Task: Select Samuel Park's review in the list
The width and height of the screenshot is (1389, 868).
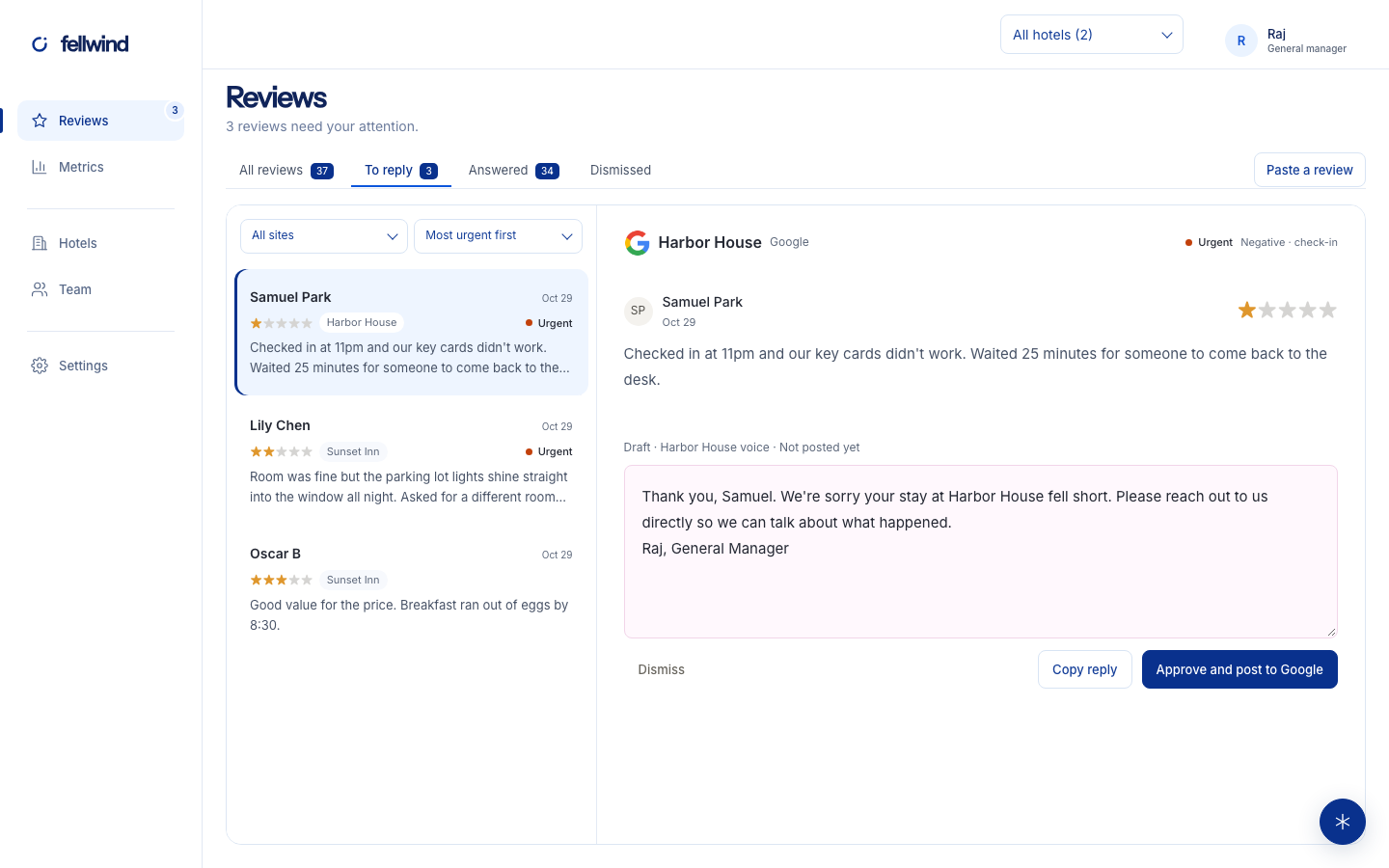Action: 412,332
